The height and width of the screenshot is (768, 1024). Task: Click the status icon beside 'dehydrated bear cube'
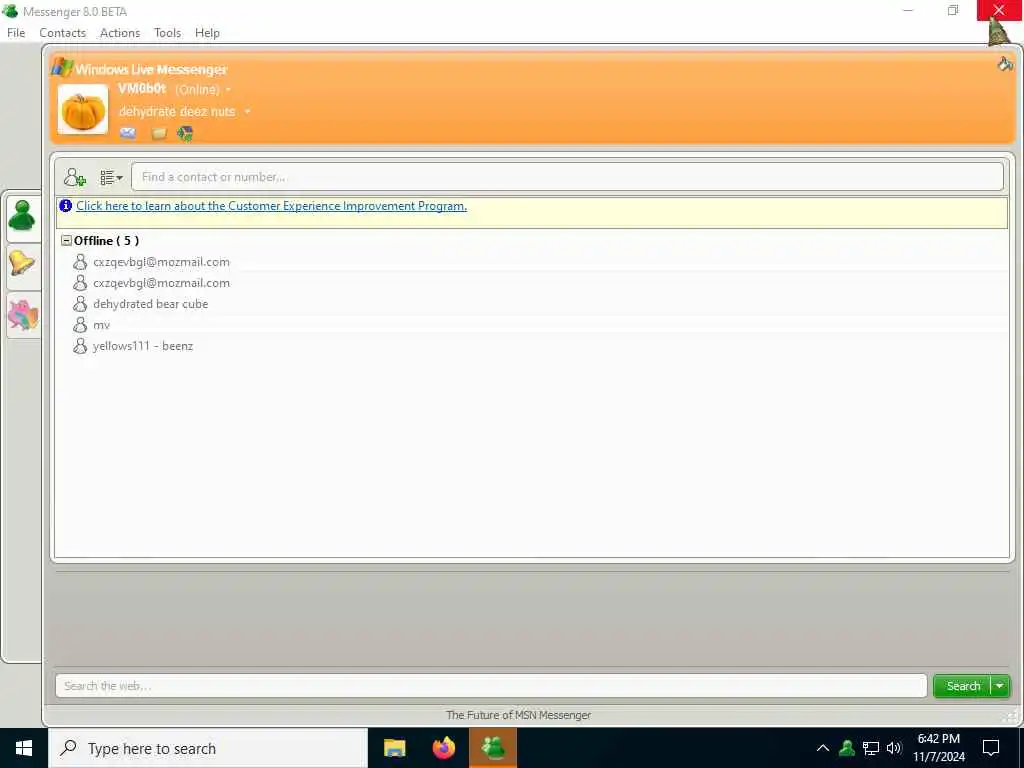(x=80, y=304)
